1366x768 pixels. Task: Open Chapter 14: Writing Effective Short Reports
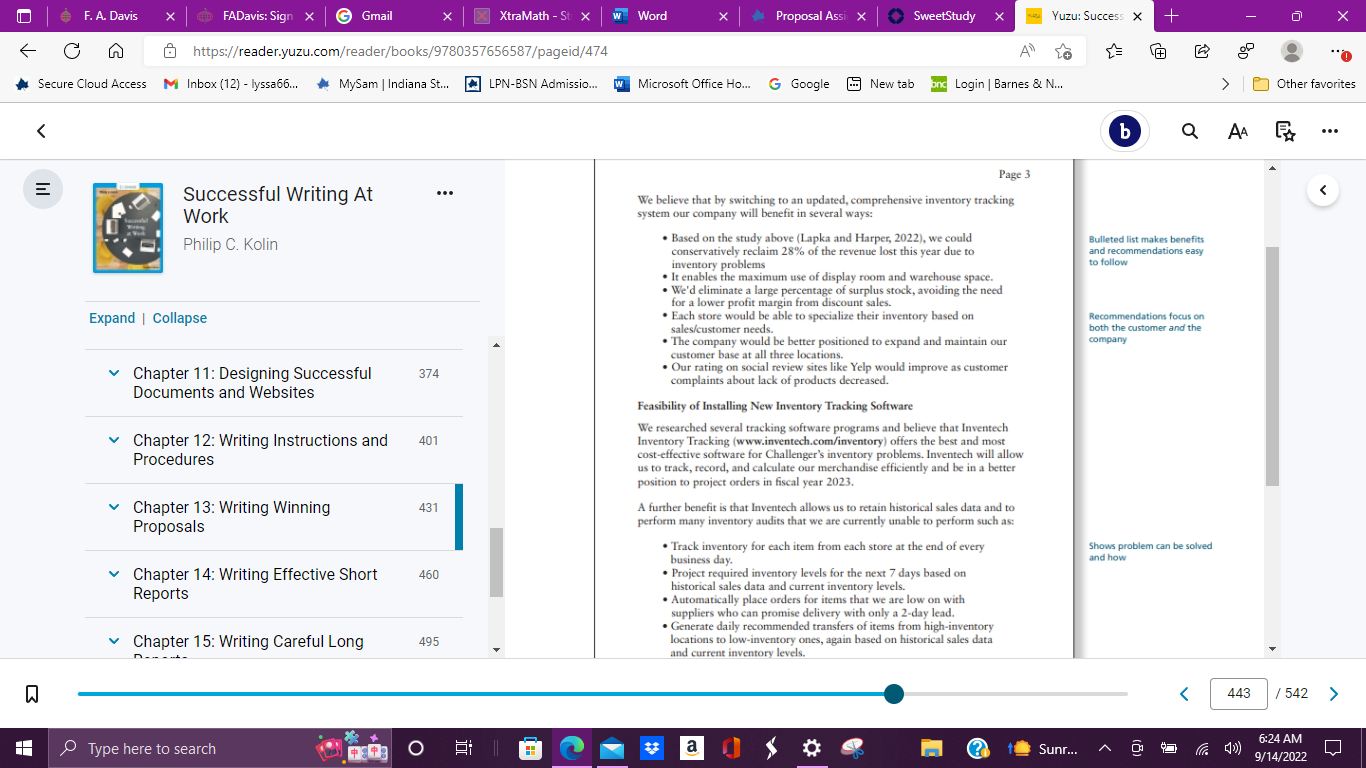255,584
